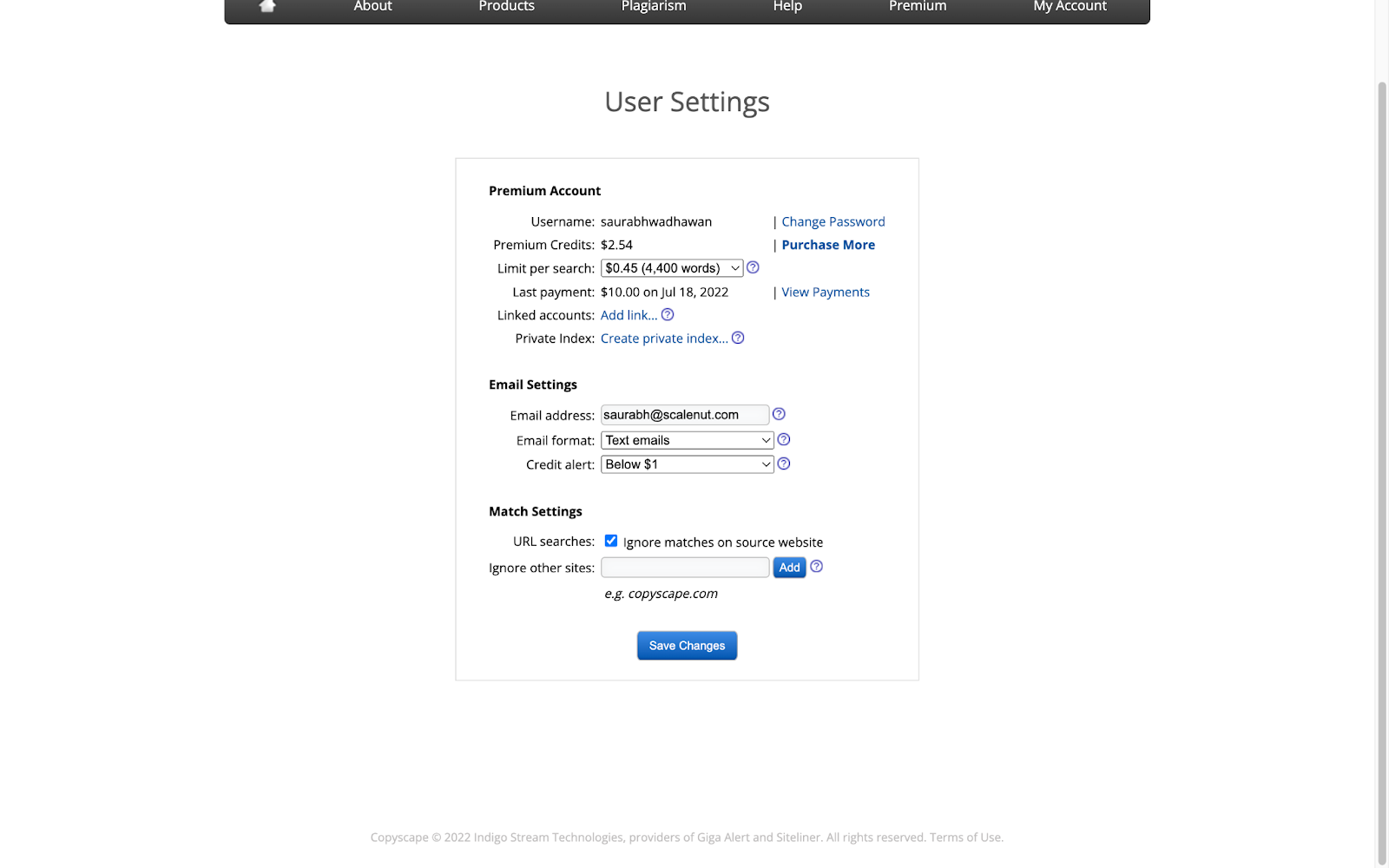Open the Purchase More link
The image size is (1389, 868).
point(828,245)
